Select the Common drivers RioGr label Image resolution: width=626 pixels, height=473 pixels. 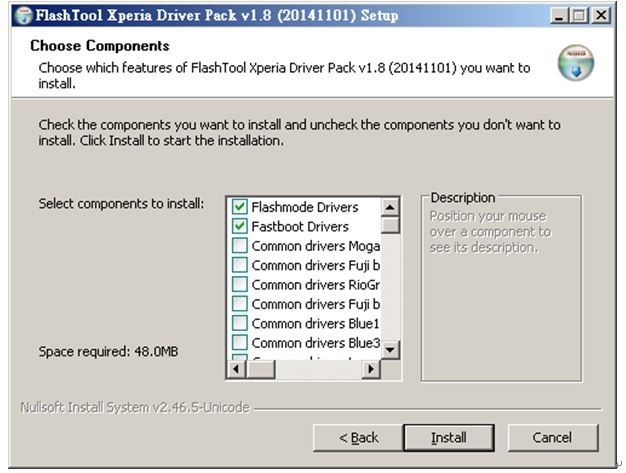pos(316,285)
